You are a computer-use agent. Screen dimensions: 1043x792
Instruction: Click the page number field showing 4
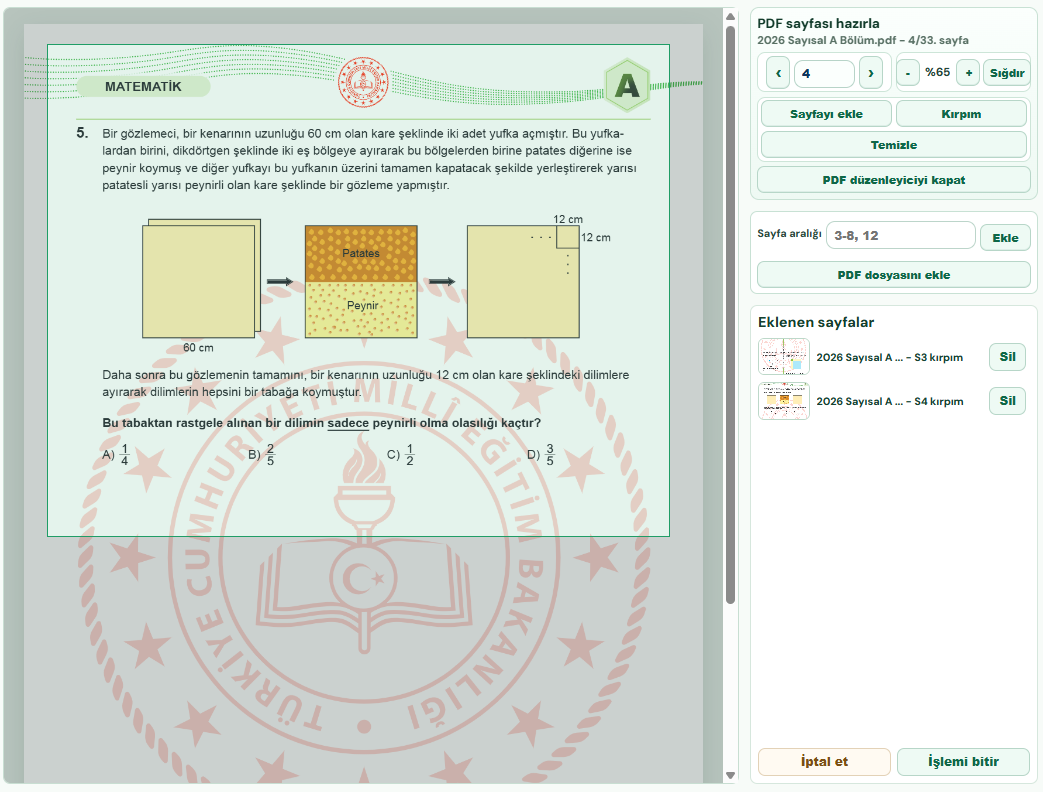824,73
